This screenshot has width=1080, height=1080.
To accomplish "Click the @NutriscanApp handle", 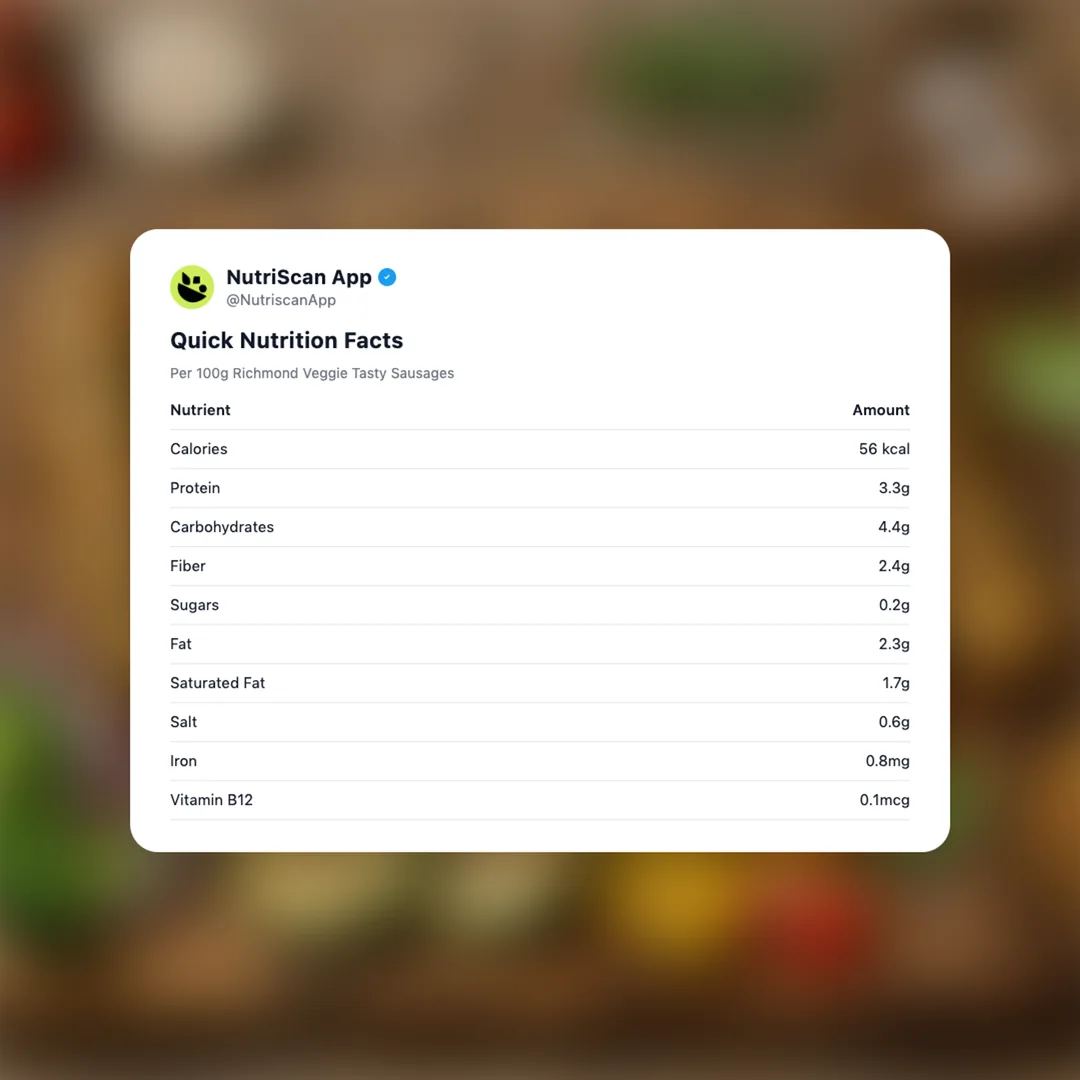I will point(281,300).
